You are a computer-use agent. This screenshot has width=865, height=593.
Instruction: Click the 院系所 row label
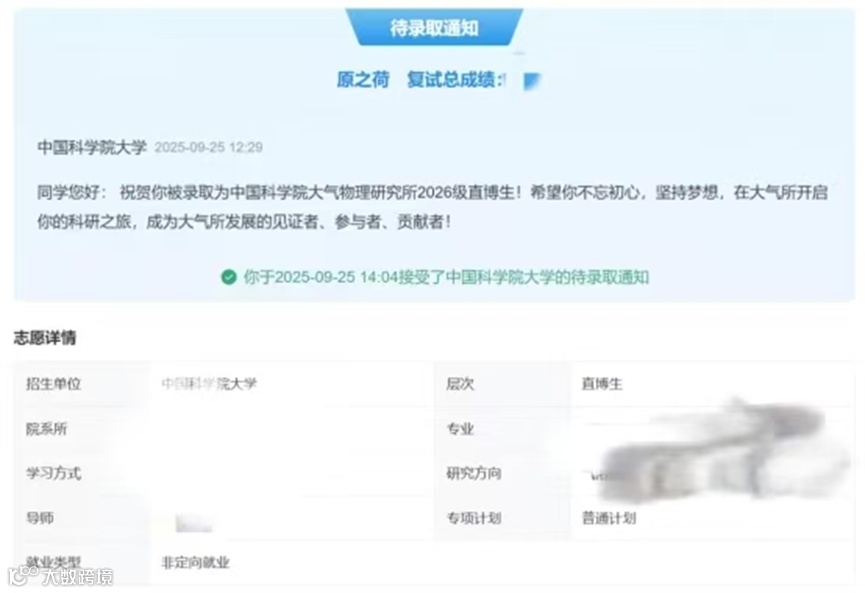46,429
